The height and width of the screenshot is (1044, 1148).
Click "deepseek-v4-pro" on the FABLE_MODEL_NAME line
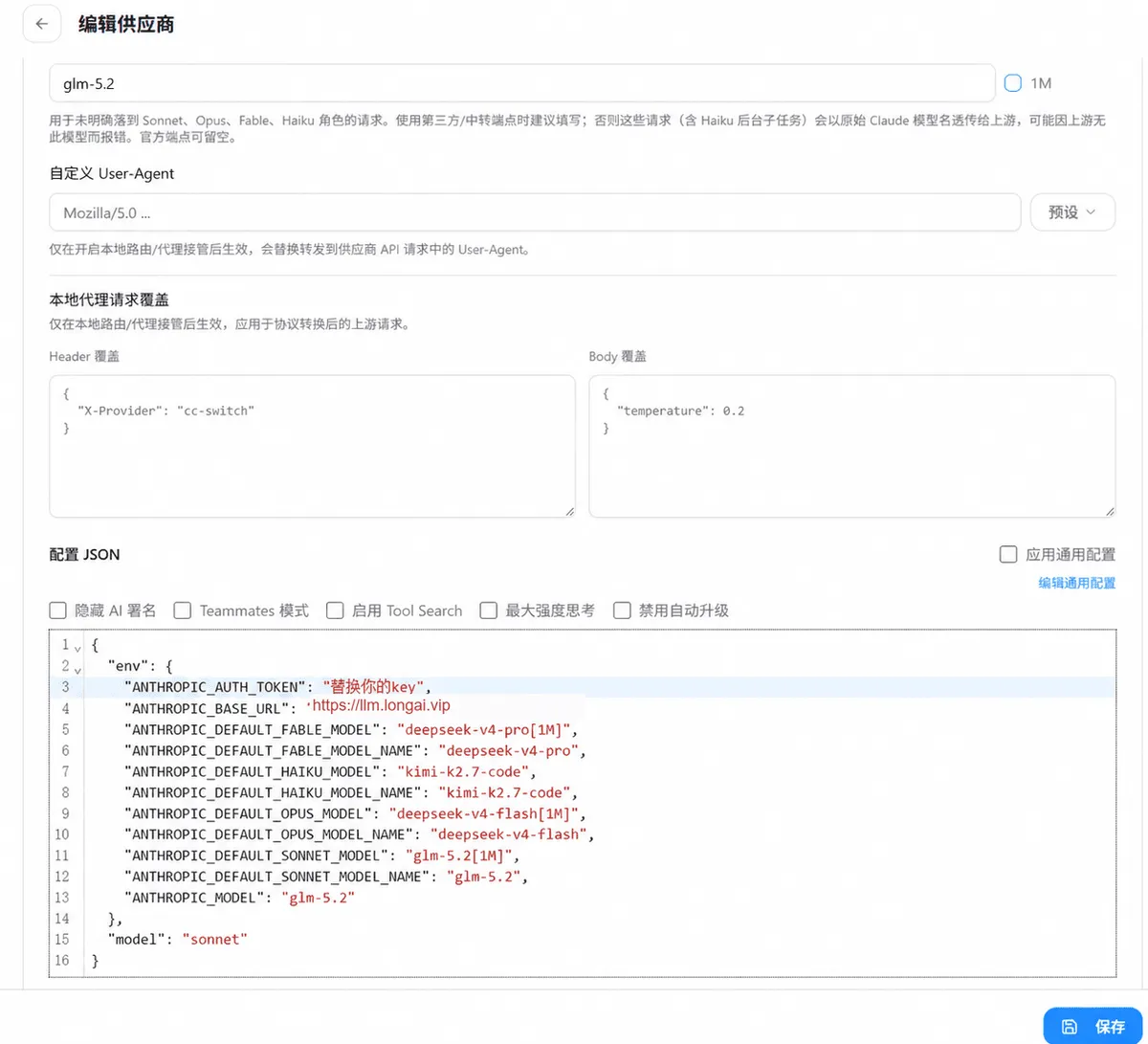(x=509, y=750)
